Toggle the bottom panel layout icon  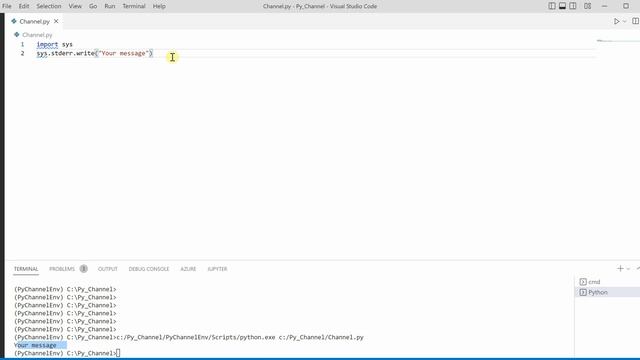click(562, 6)
